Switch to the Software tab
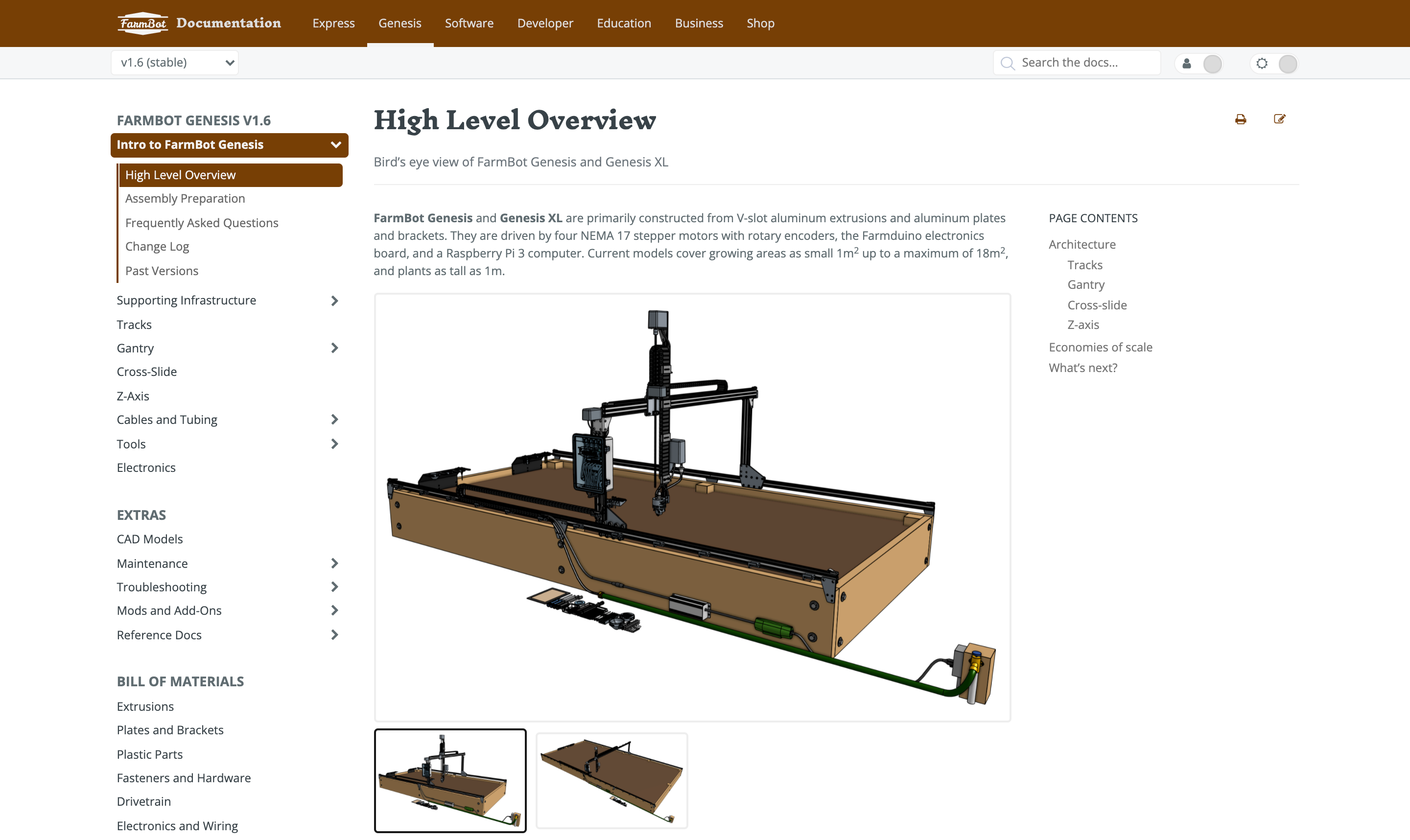Viewport: 1410px width, 840px height. coord(469,23)
